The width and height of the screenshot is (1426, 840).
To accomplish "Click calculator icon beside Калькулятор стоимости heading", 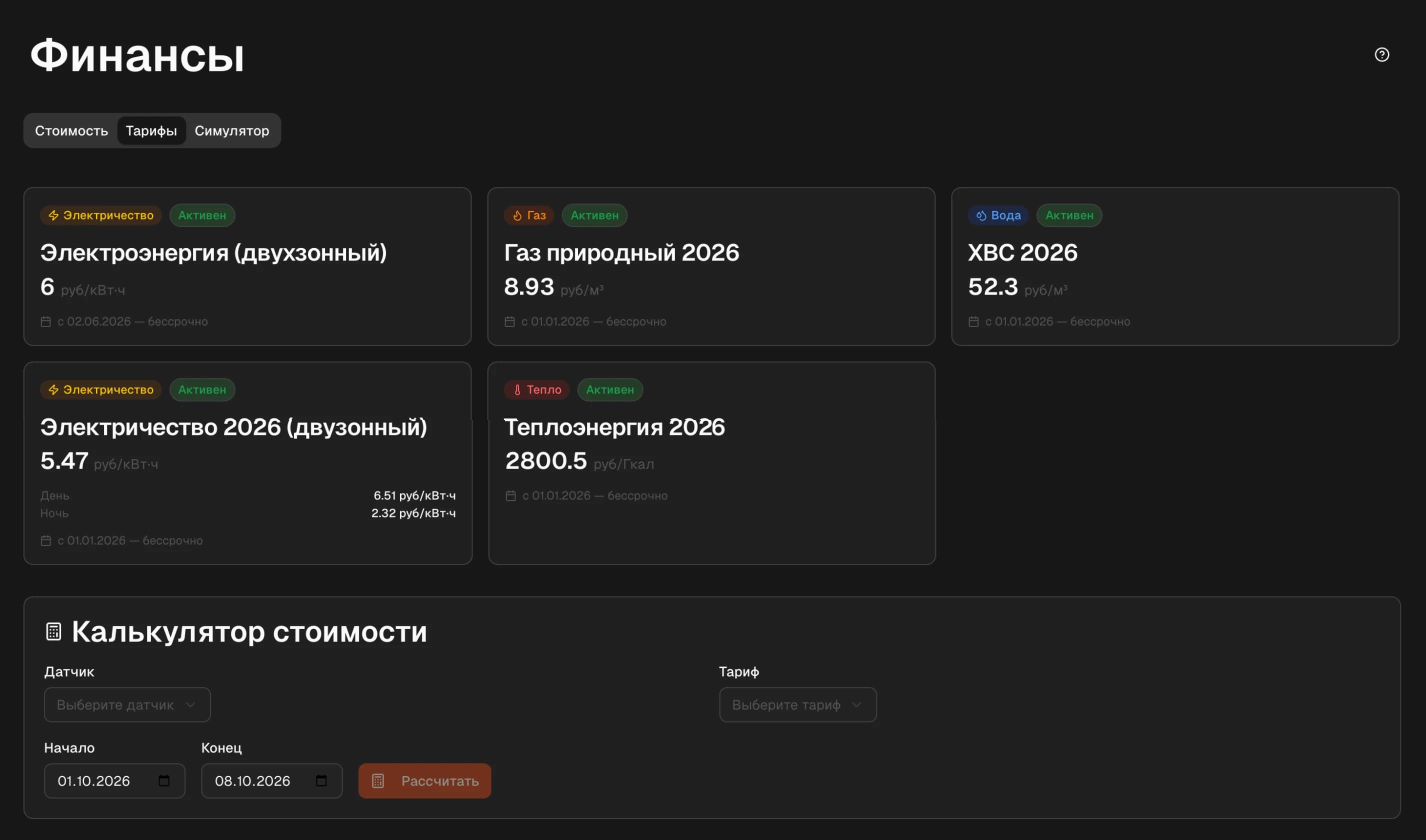I will pos(53,631).
